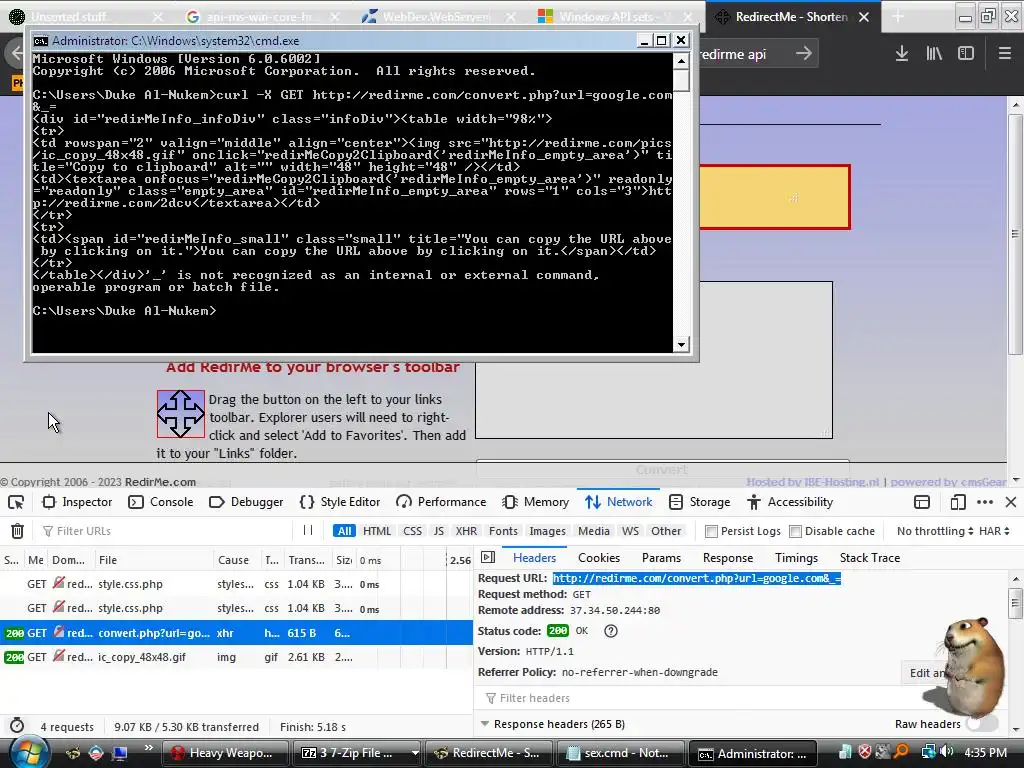Switch to sex.cmd Notepad taskbar button
This screenshot has height=768, width=1024.
(619, 753)
